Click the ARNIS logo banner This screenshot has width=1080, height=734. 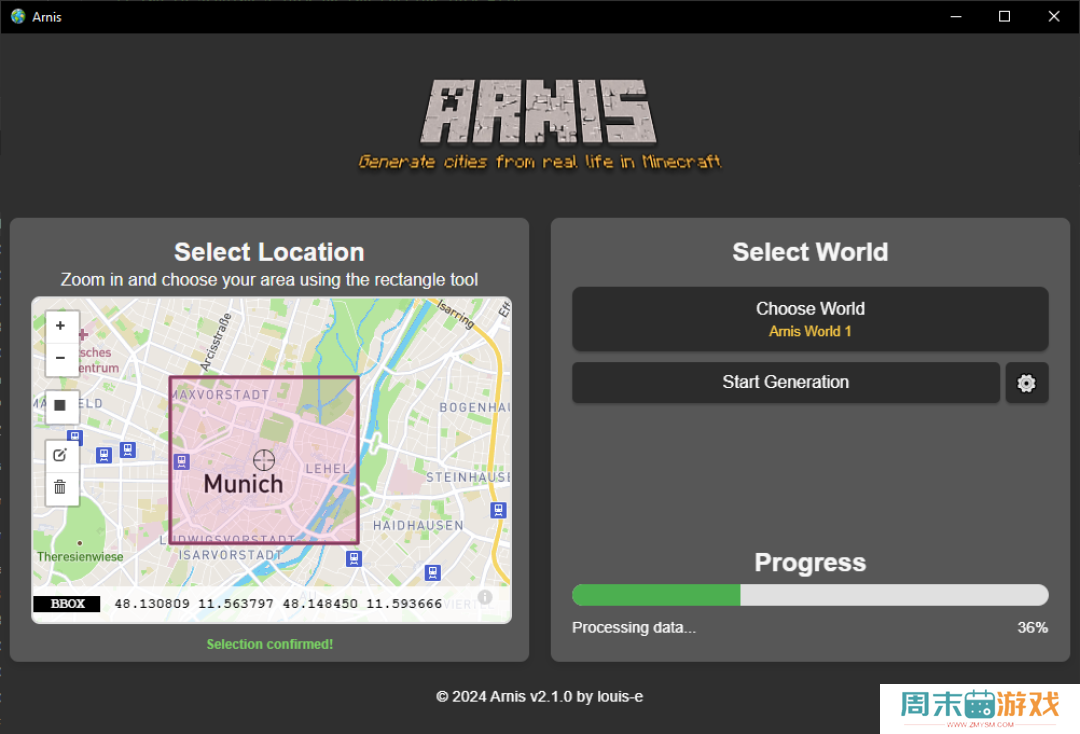(x=540, y=113)
